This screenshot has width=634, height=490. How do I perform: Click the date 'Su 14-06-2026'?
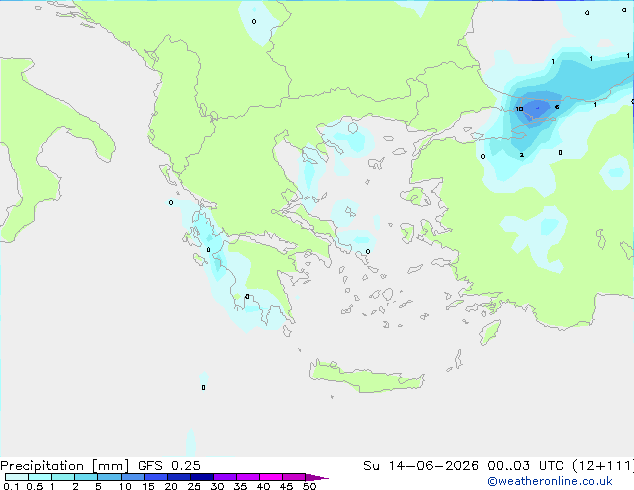point(421,466)
